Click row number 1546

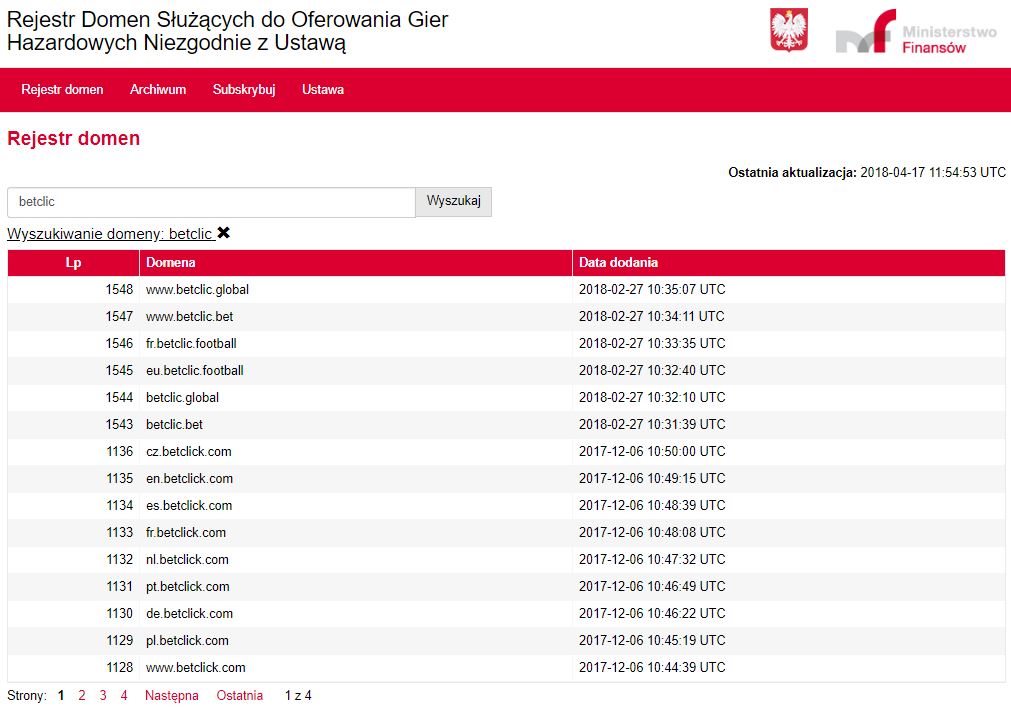pyautogui.click(x=119, y=344)
